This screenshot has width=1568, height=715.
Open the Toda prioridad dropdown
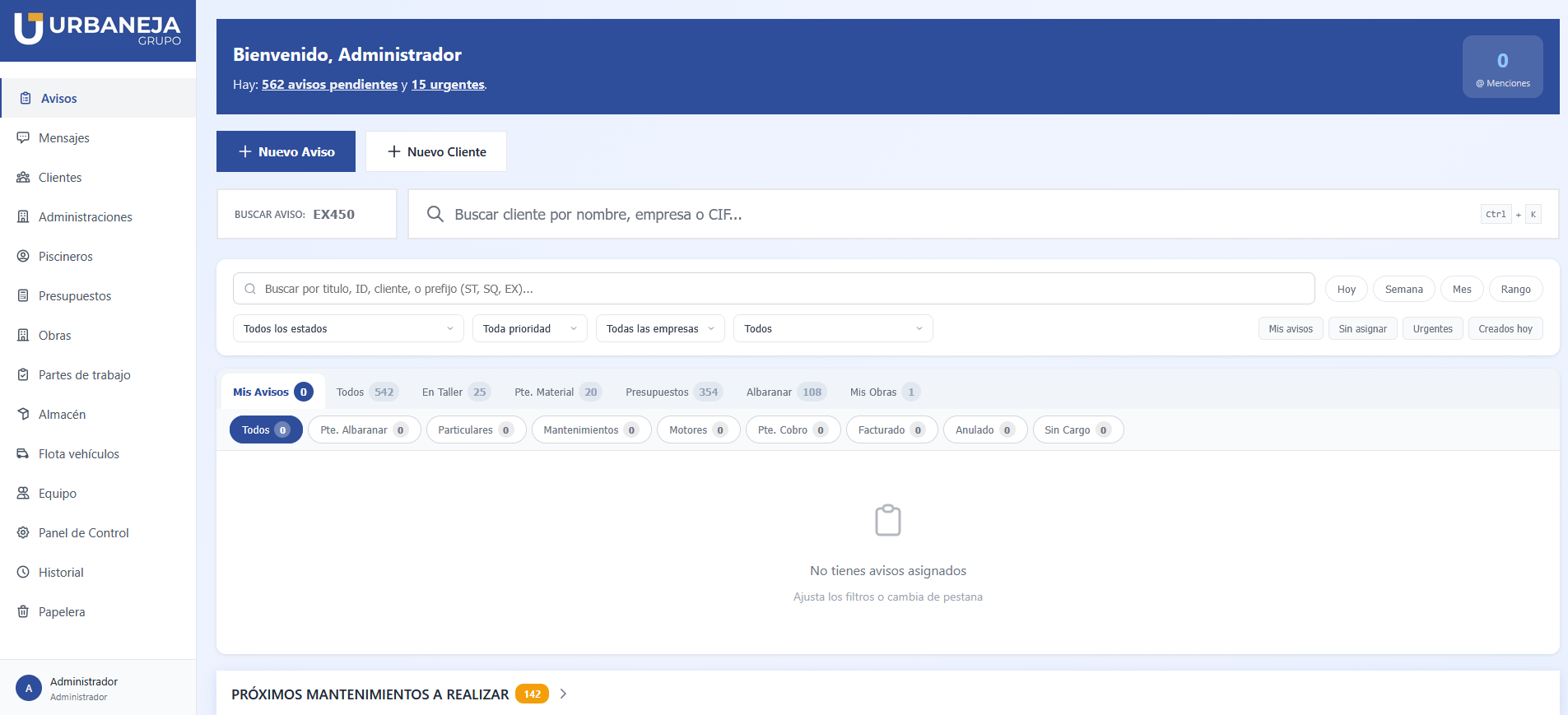pos(530,328)
